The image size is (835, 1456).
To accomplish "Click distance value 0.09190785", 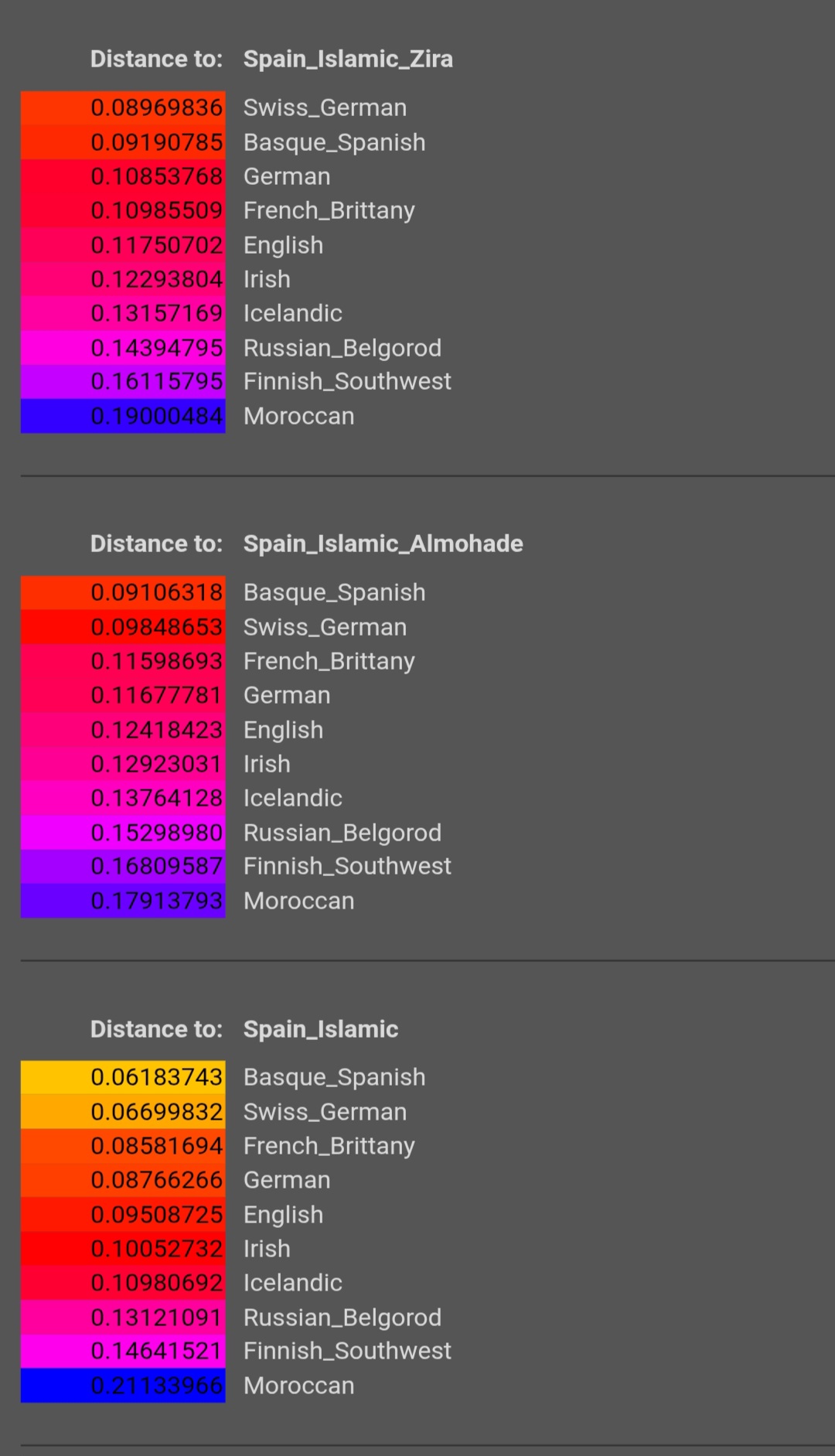I will (x=123, y=142).
